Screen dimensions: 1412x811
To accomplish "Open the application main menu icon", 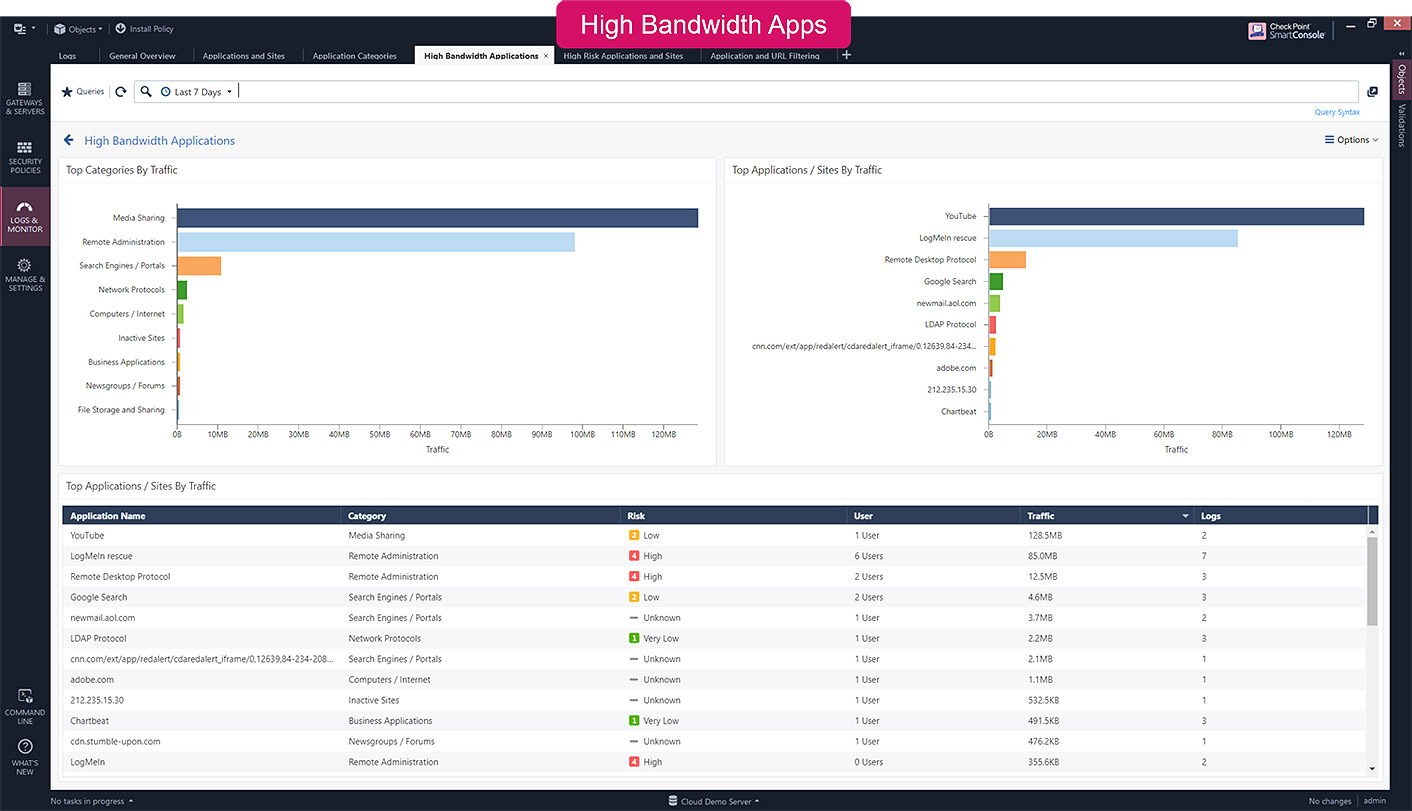I will coord(22,29).
